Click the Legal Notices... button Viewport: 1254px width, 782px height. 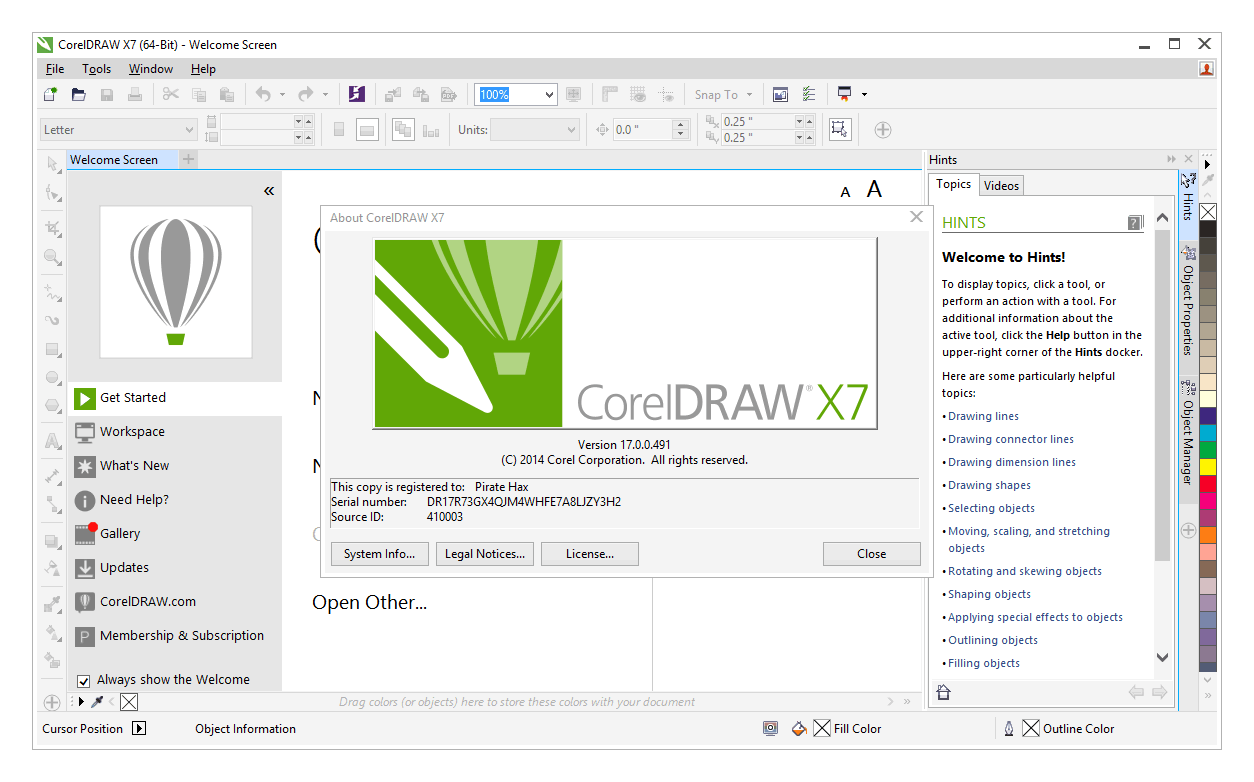pos(485,554)
